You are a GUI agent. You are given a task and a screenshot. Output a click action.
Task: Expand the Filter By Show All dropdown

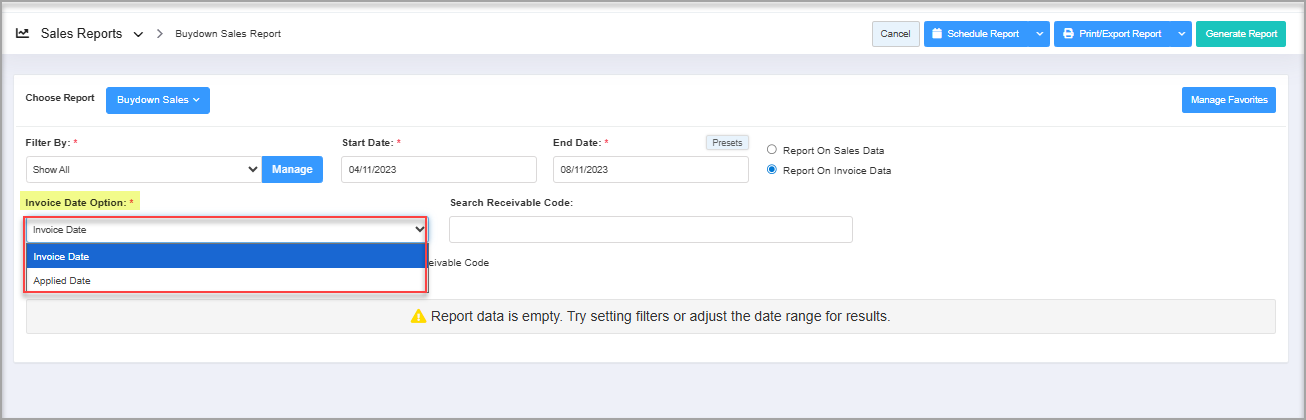[143, 170]
